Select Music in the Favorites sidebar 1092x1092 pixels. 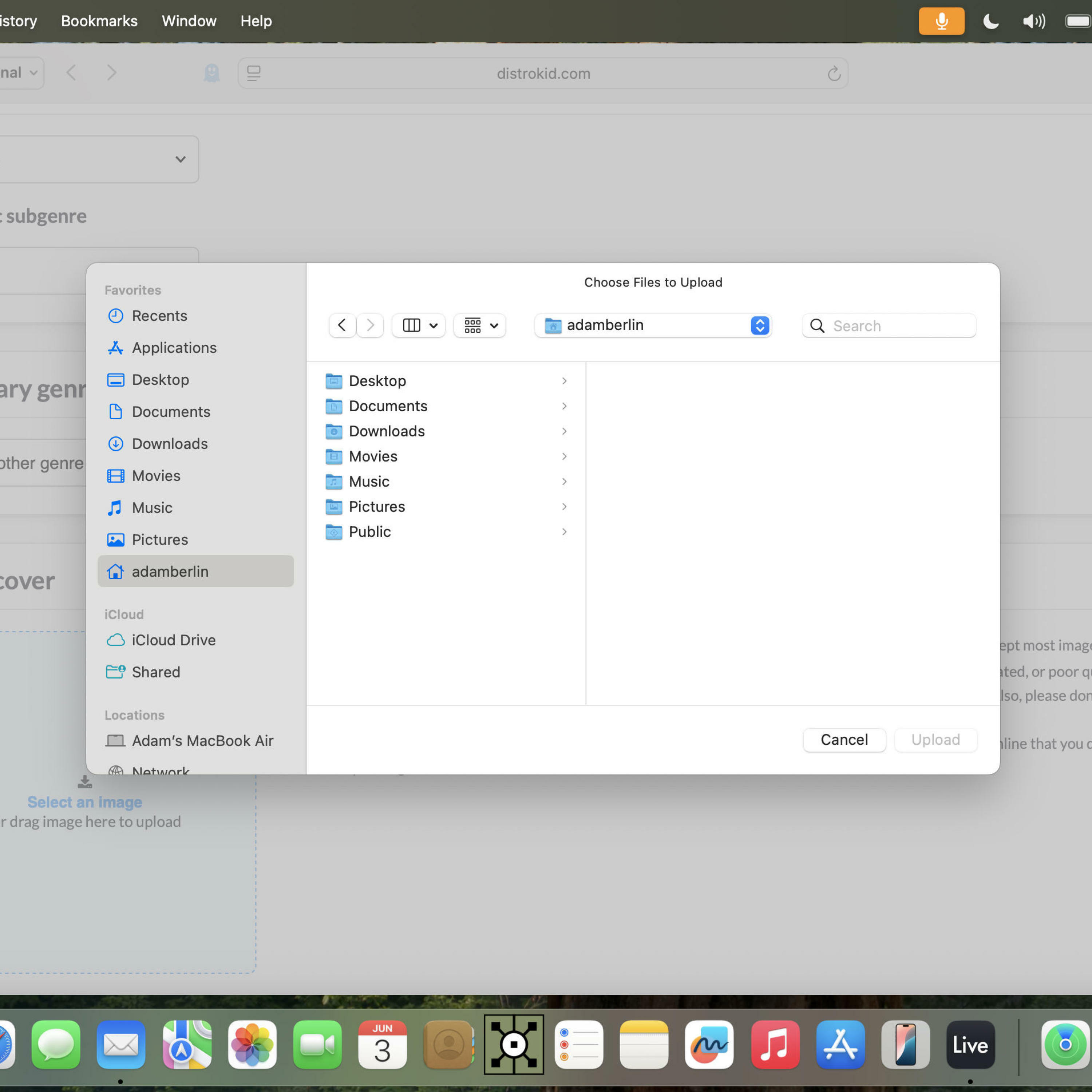(x=195, y=507)
